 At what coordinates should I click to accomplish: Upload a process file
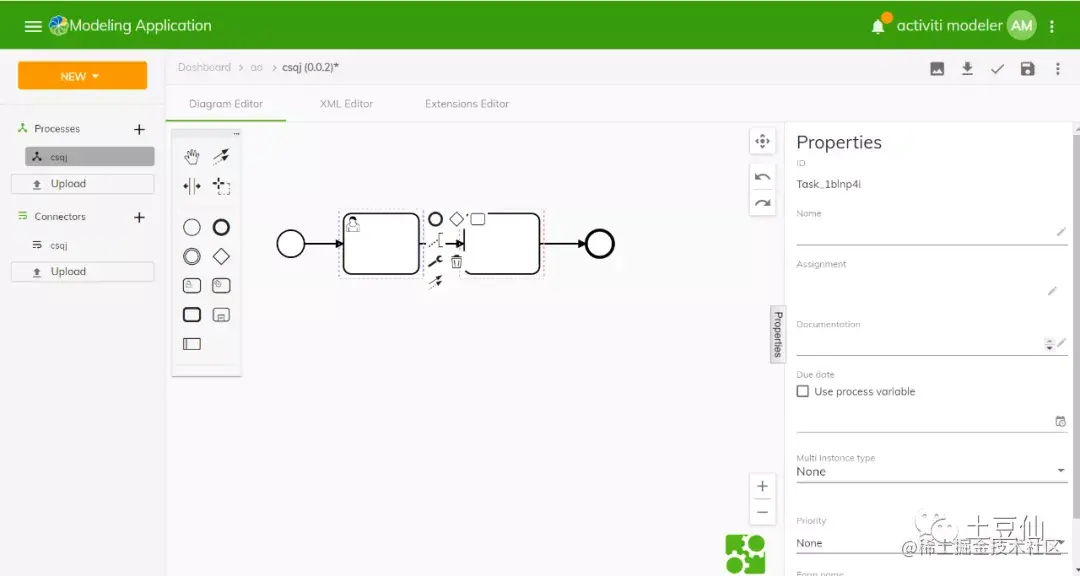(x=83, y=184)
